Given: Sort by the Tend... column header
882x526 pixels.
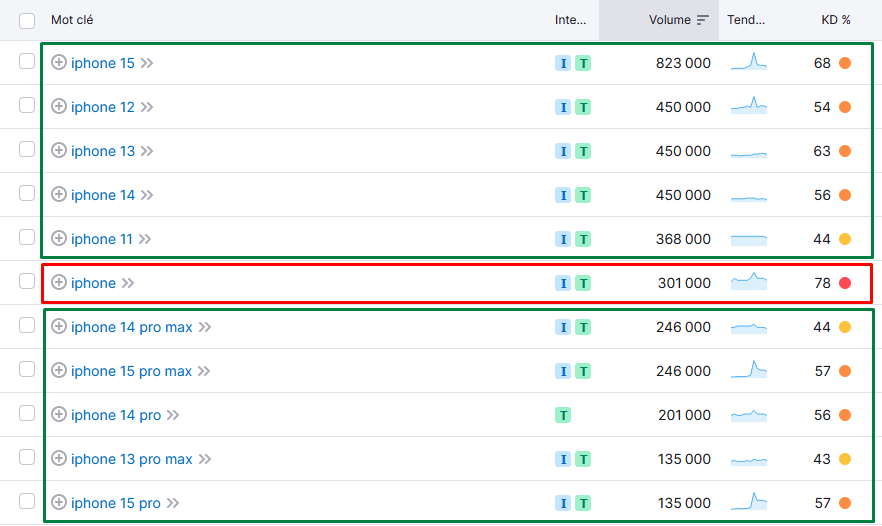Looking at the screenshot, I should 746,20.
